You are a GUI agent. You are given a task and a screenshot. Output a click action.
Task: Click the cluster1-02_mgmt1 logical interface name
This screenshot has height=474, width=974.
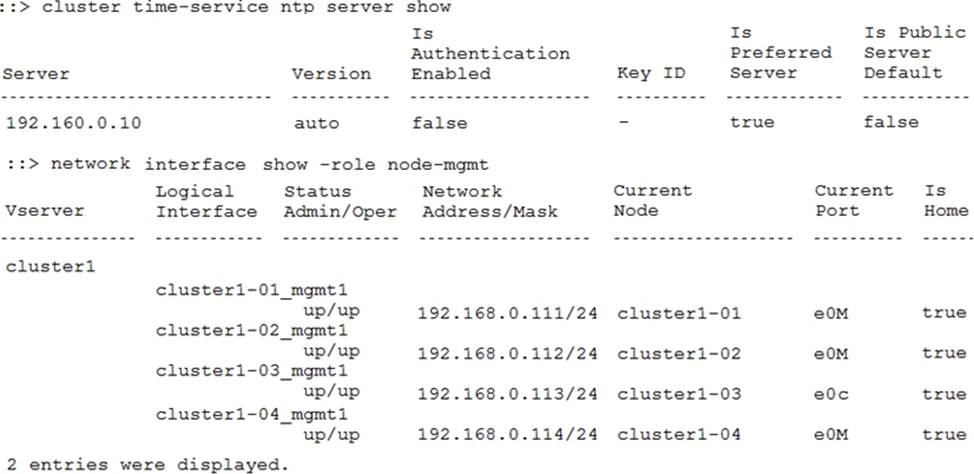[x=252, y=330]
